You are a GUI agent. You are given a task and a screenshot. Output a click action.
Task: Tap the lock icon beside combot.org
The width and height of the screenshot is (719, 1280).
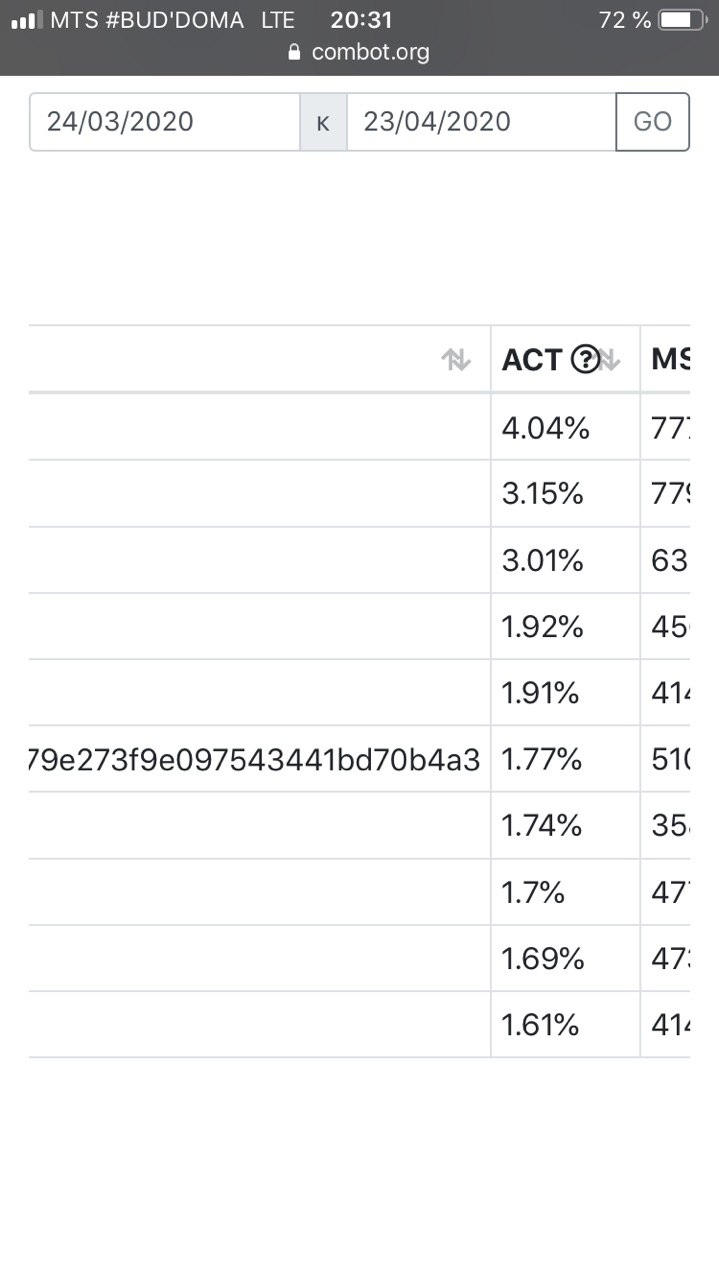point(294,52)
